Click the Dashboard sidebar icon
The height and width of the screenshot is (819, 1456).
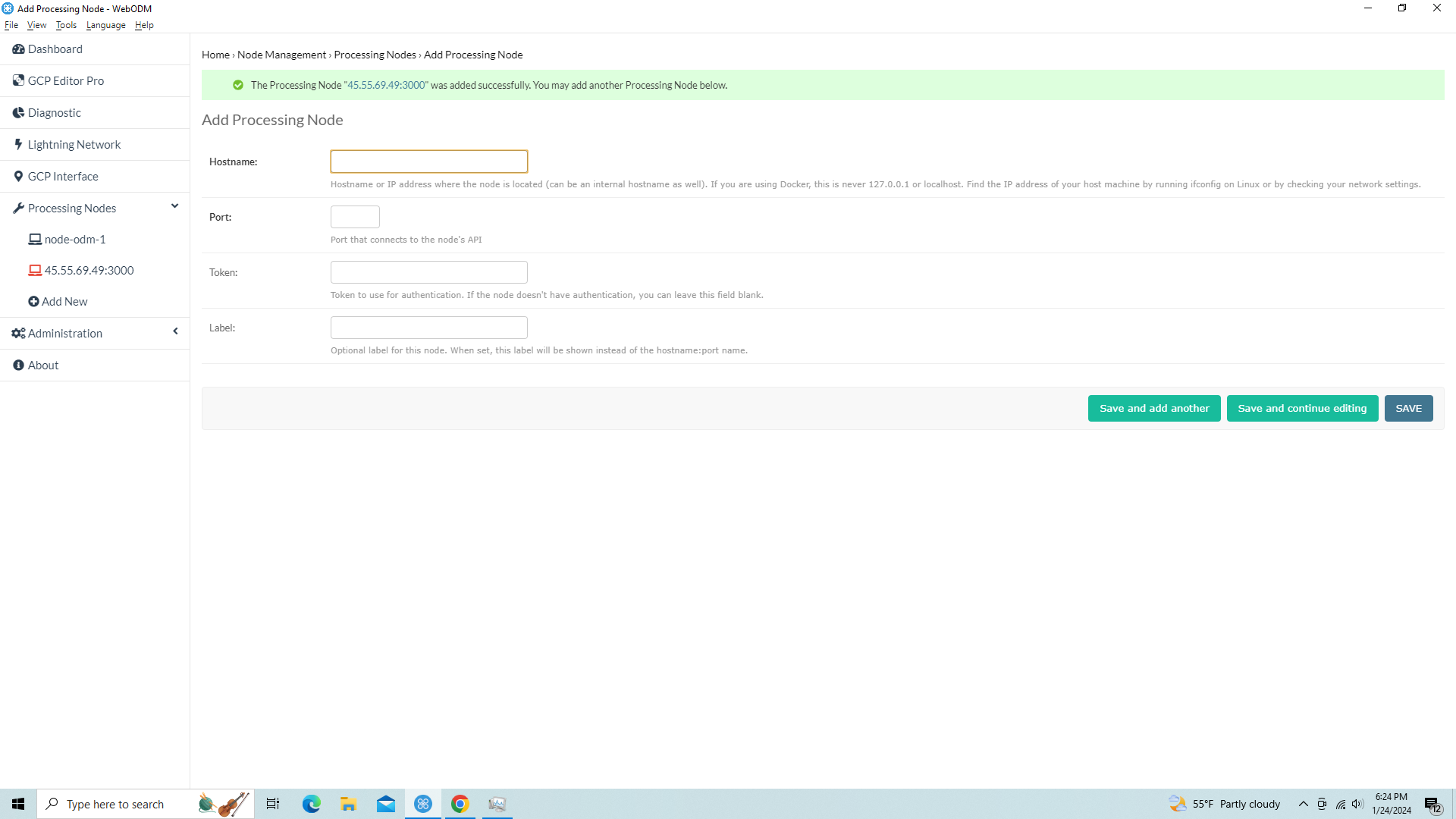point(18,49)
